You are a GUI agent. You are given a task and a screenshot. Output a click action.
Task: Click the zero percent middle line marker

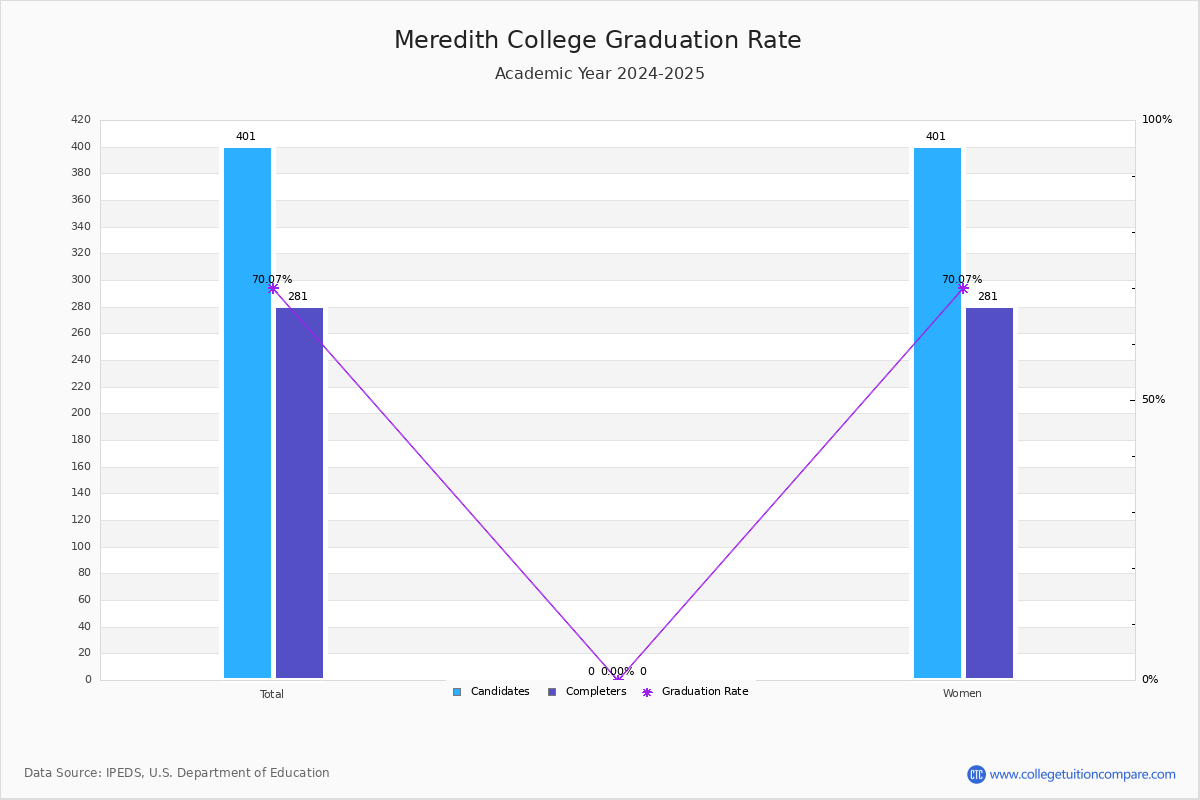point(618,679)
